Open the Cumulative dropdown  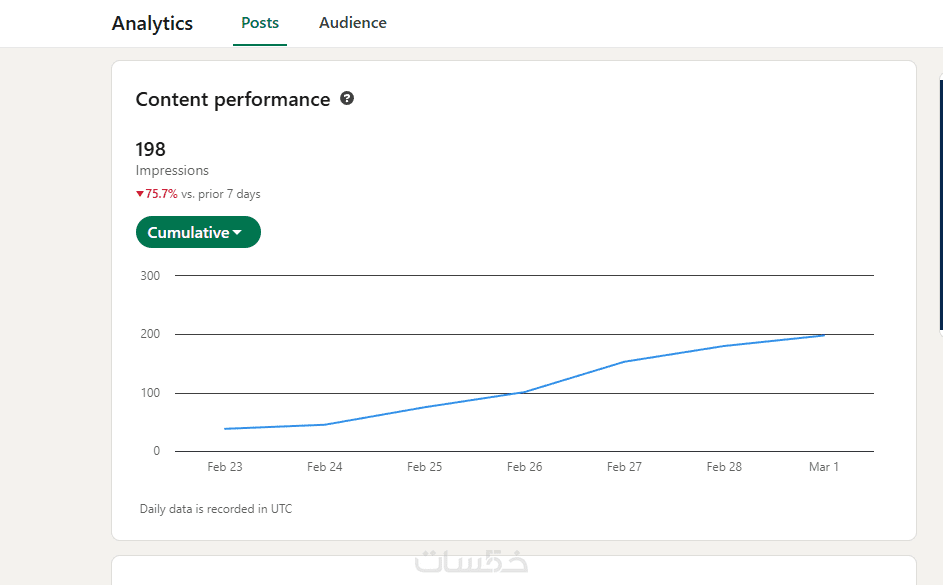(x=198, y=232)
